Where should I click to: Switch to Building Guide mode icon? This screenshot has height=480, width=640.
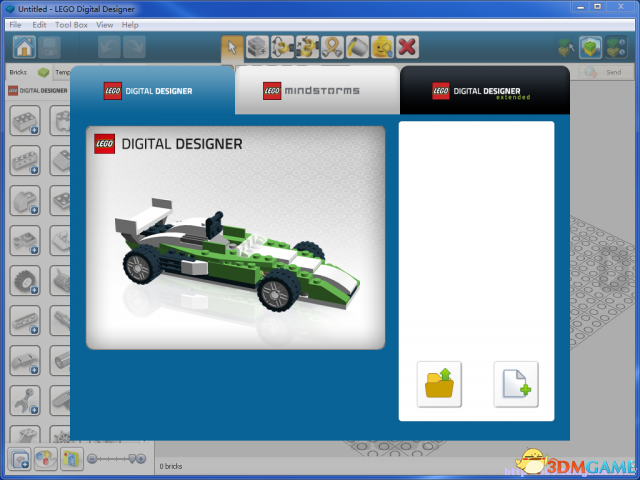(x=616, y=47)
